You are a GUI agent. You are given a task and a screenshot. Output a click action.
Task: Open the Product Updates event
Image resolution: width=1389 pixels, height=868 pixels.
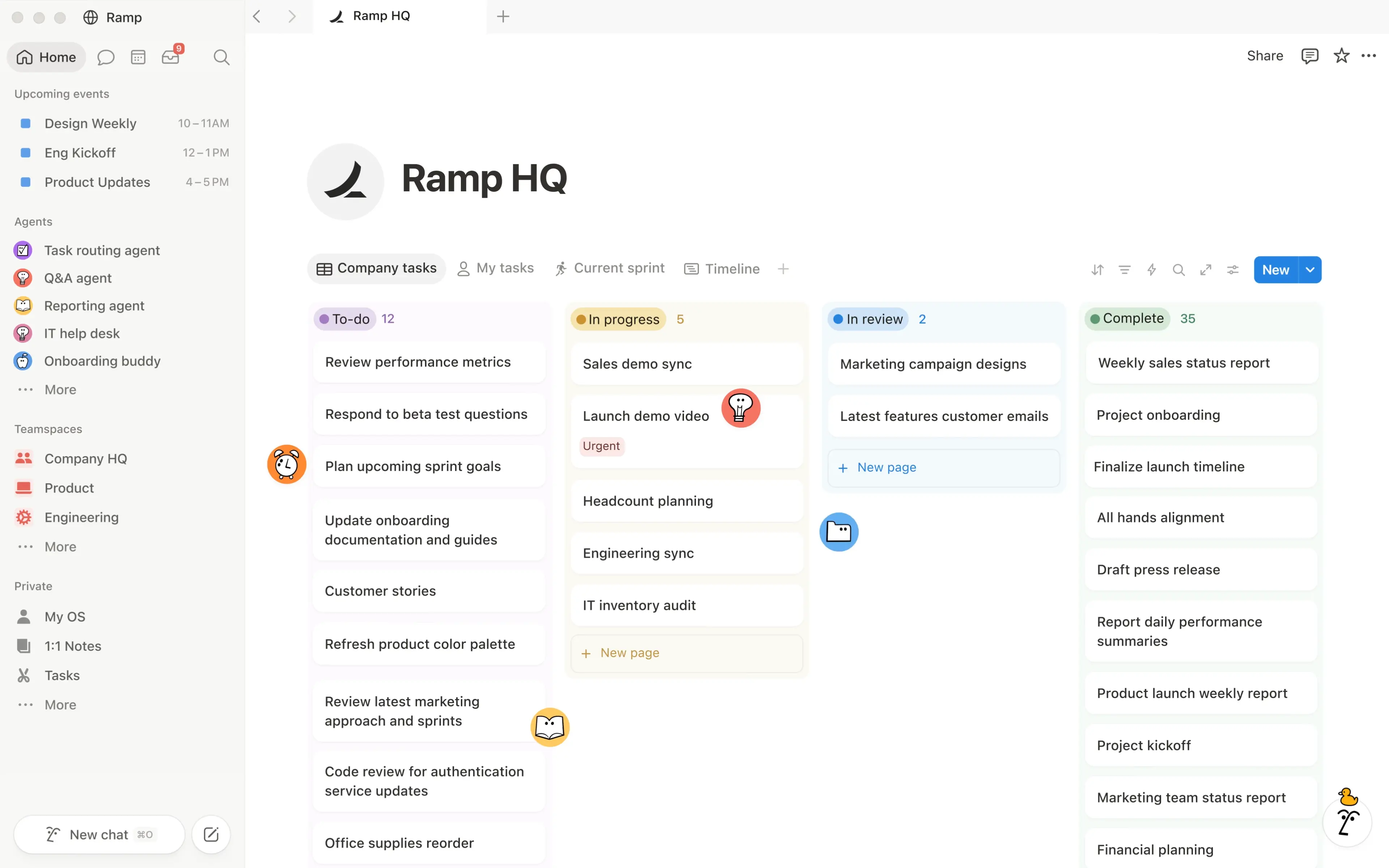pos(122,182)
